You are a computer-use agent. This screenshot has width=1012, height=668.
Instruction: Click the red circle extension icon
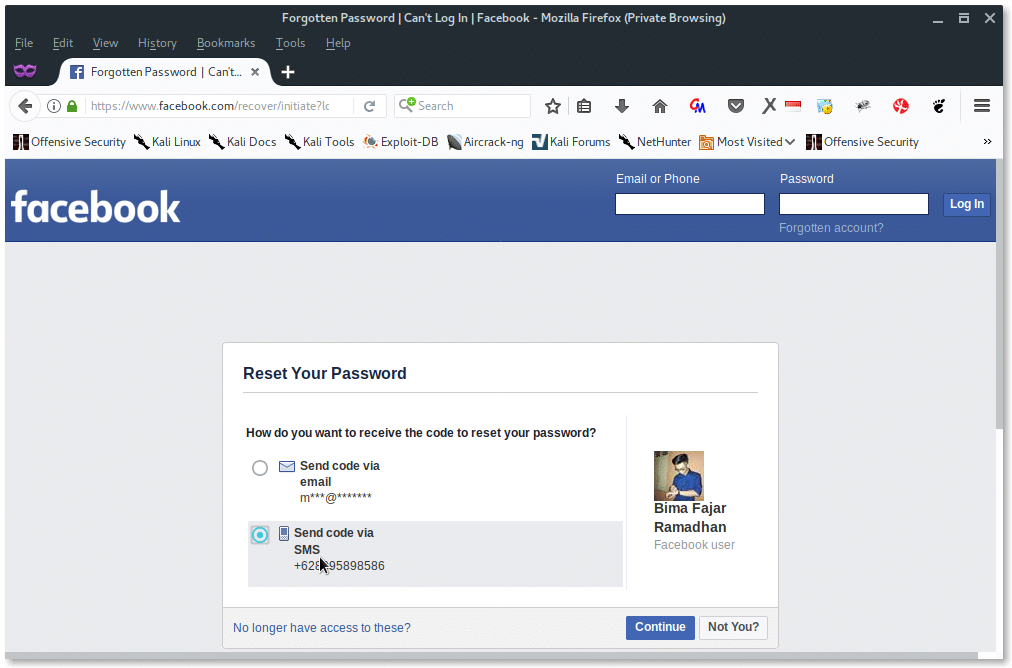coord(901,106)
